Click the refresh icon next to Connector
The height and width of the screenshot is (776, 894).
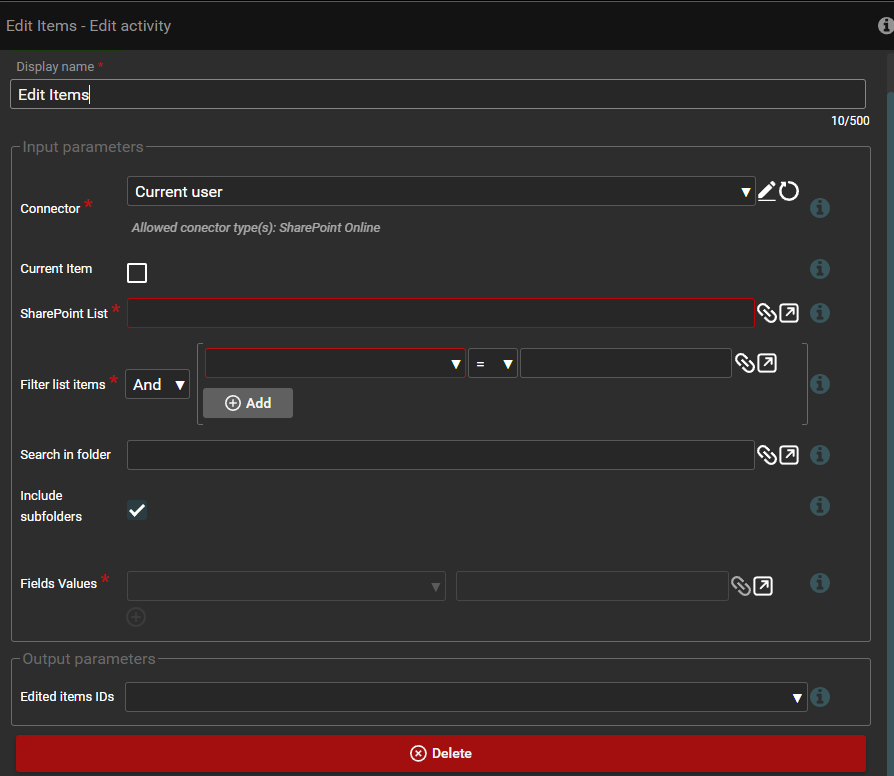[789, 191]
